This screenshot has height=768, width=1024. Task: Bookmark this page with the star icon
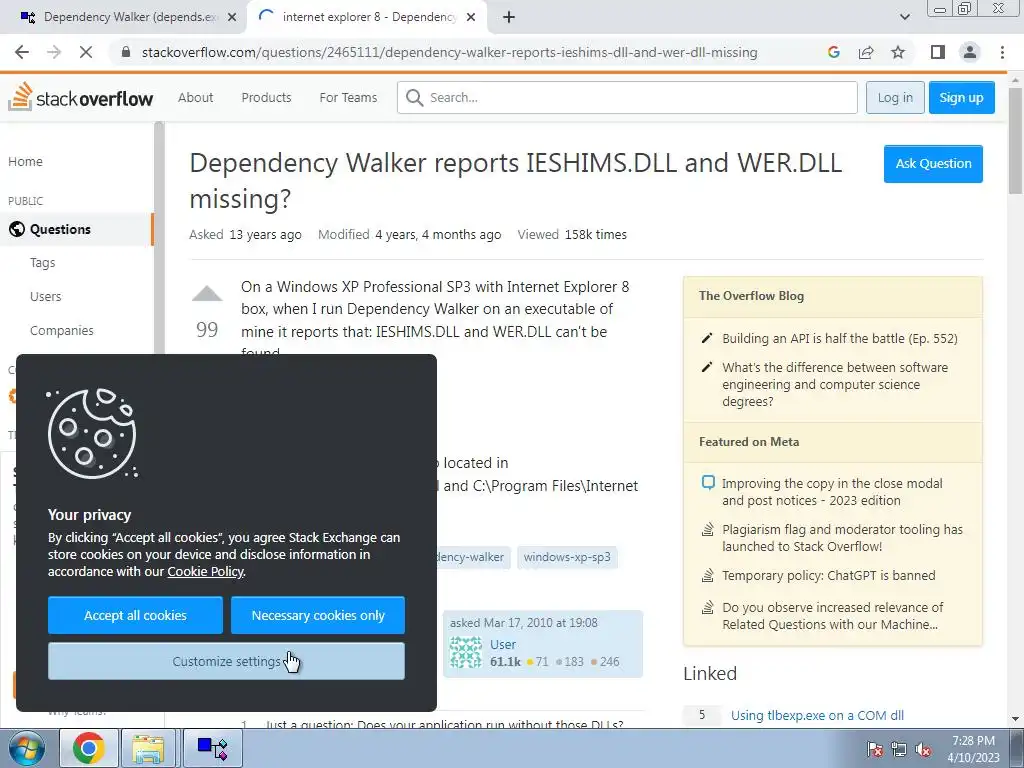[898, 52]
